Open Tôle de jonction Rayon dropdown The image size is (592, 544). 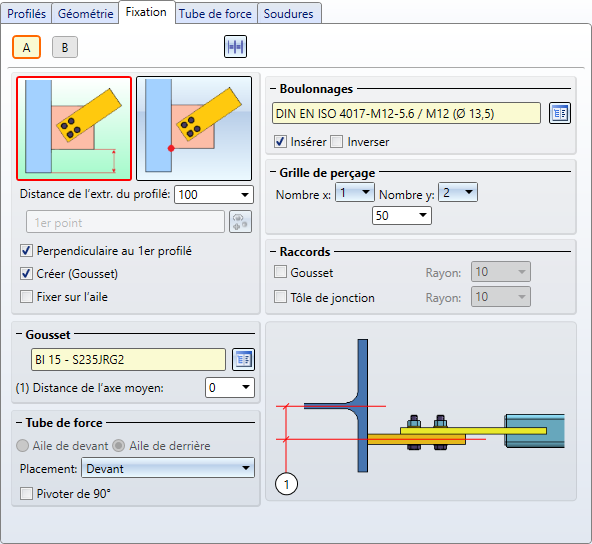501,297
